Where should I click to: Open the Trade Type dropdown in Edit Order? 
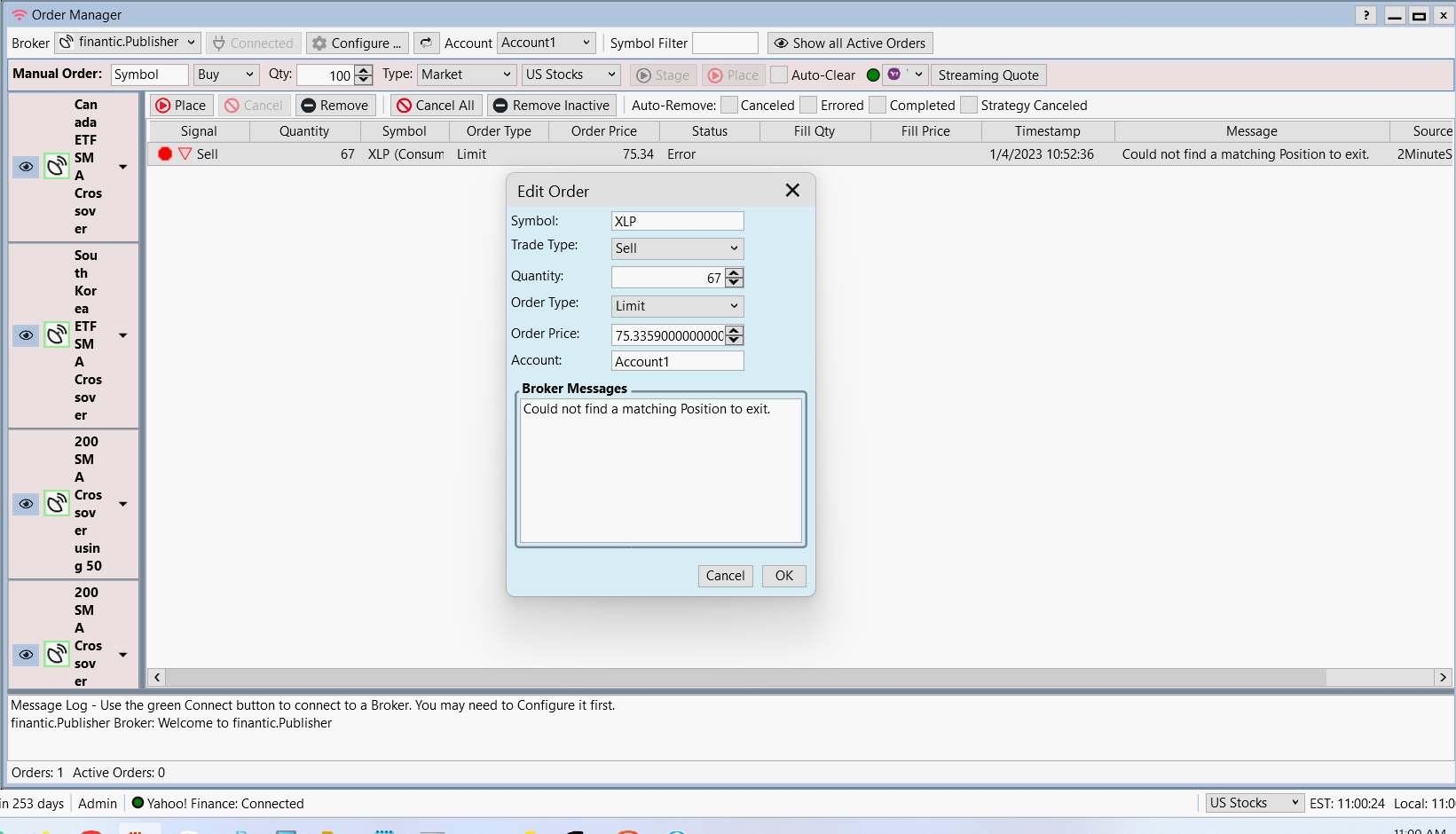677,248
